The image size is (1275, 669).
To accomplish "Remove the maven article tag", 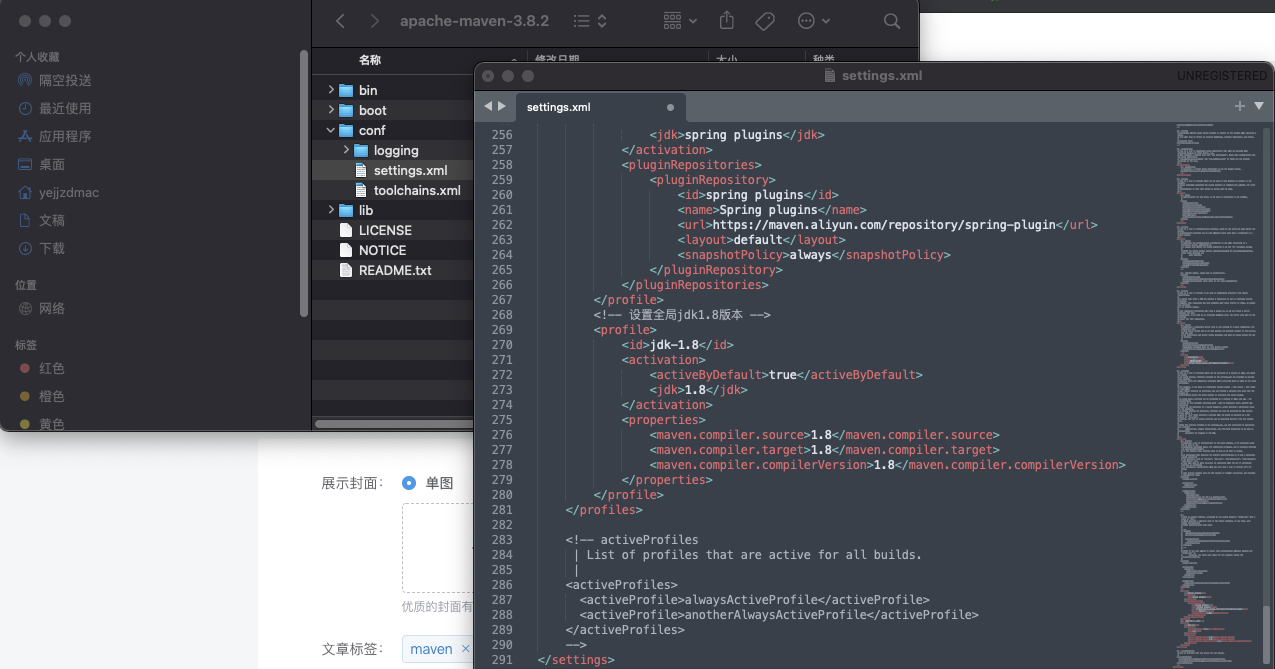I will point(465,649).
